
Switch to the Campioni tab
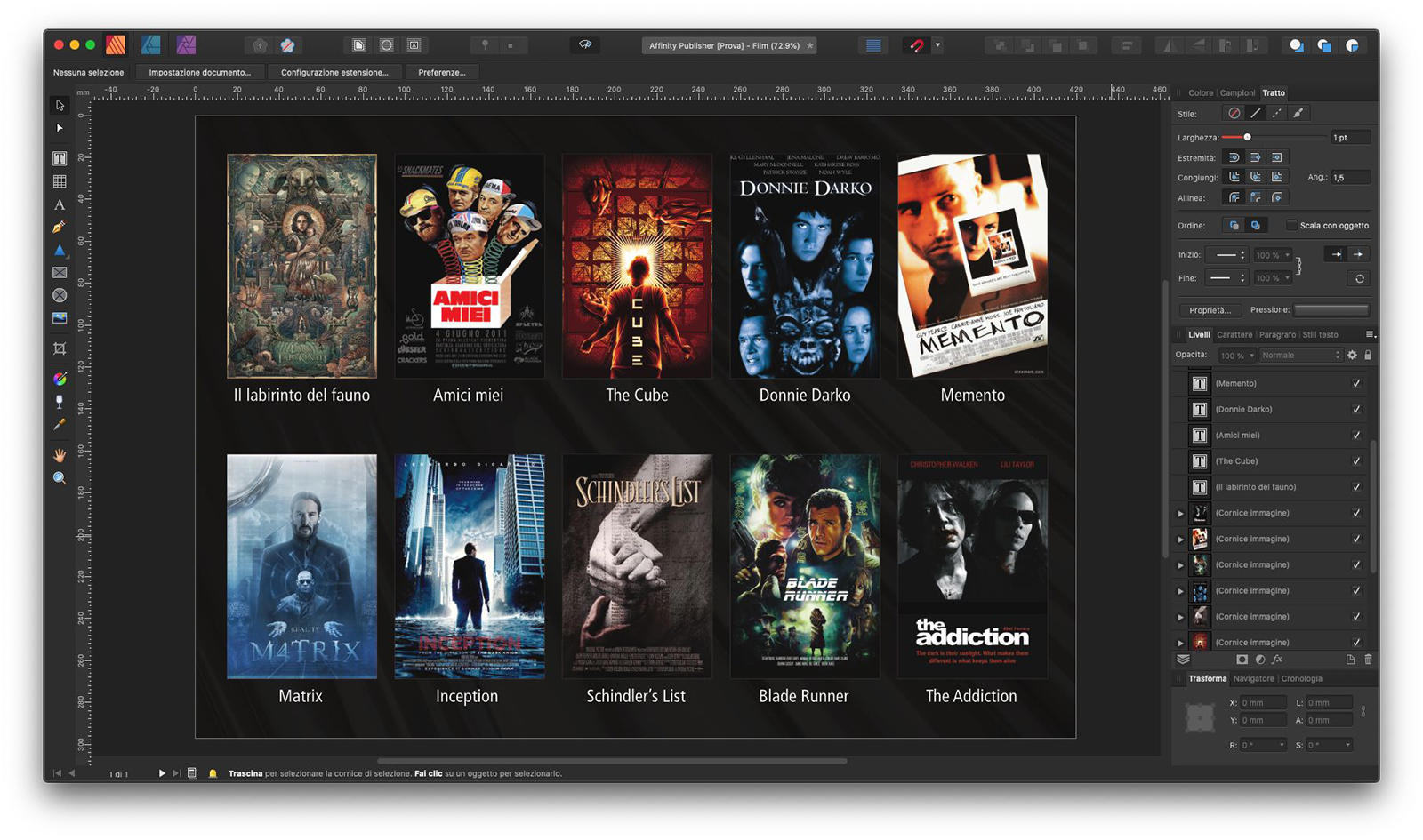(x=1237, y=93)
